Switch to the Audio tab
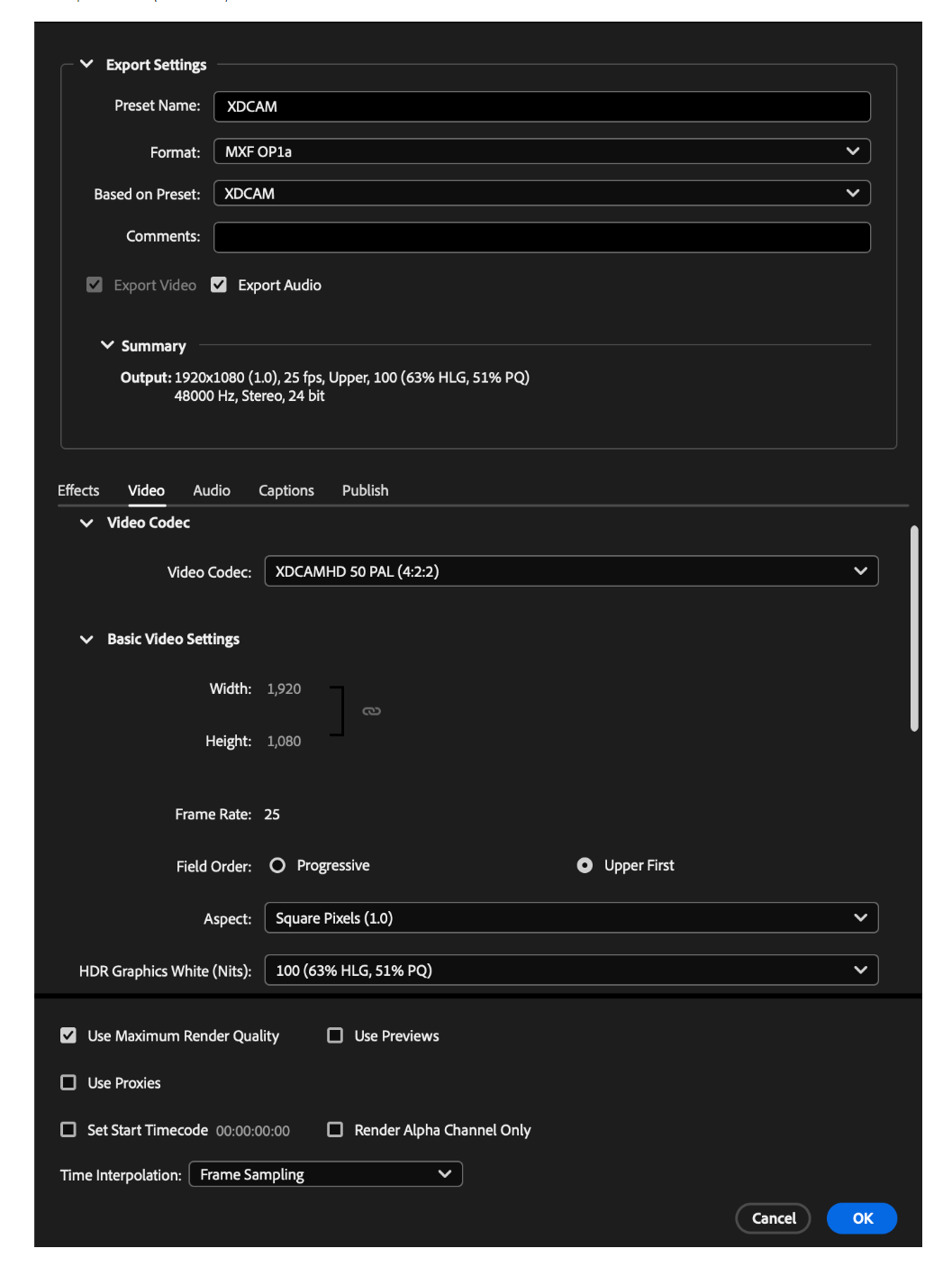The width and height of the screenshot is (952, 1285). point(212,490)
